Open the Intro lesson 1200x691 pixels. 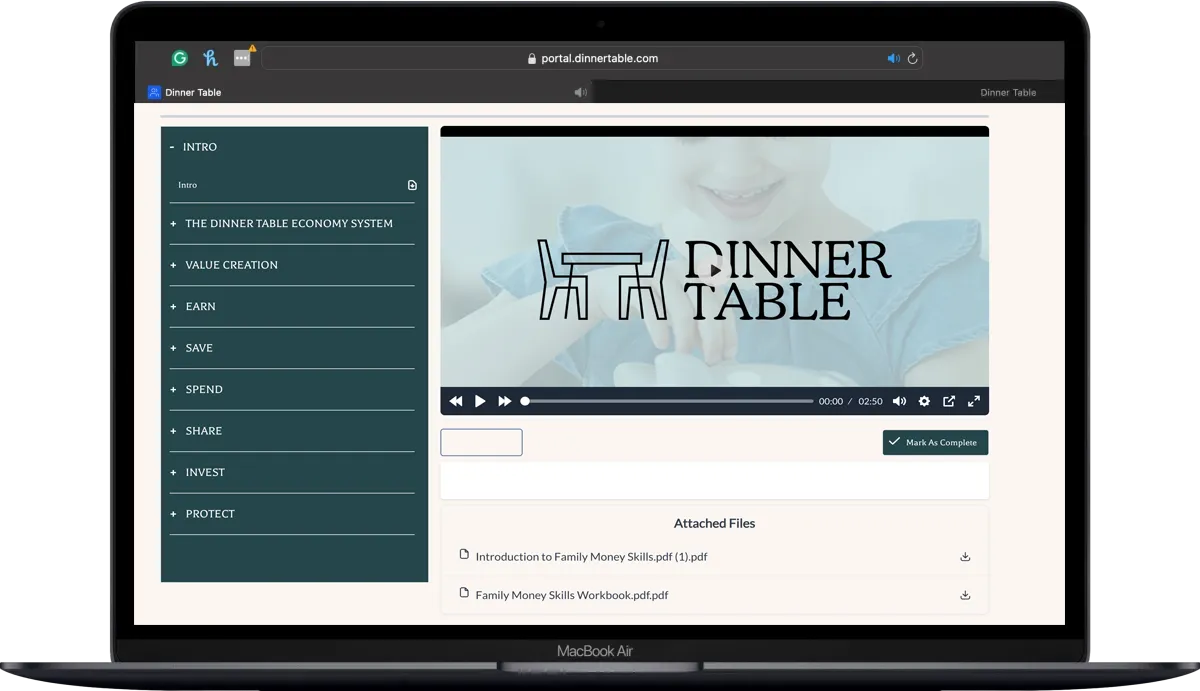(188, 185)
